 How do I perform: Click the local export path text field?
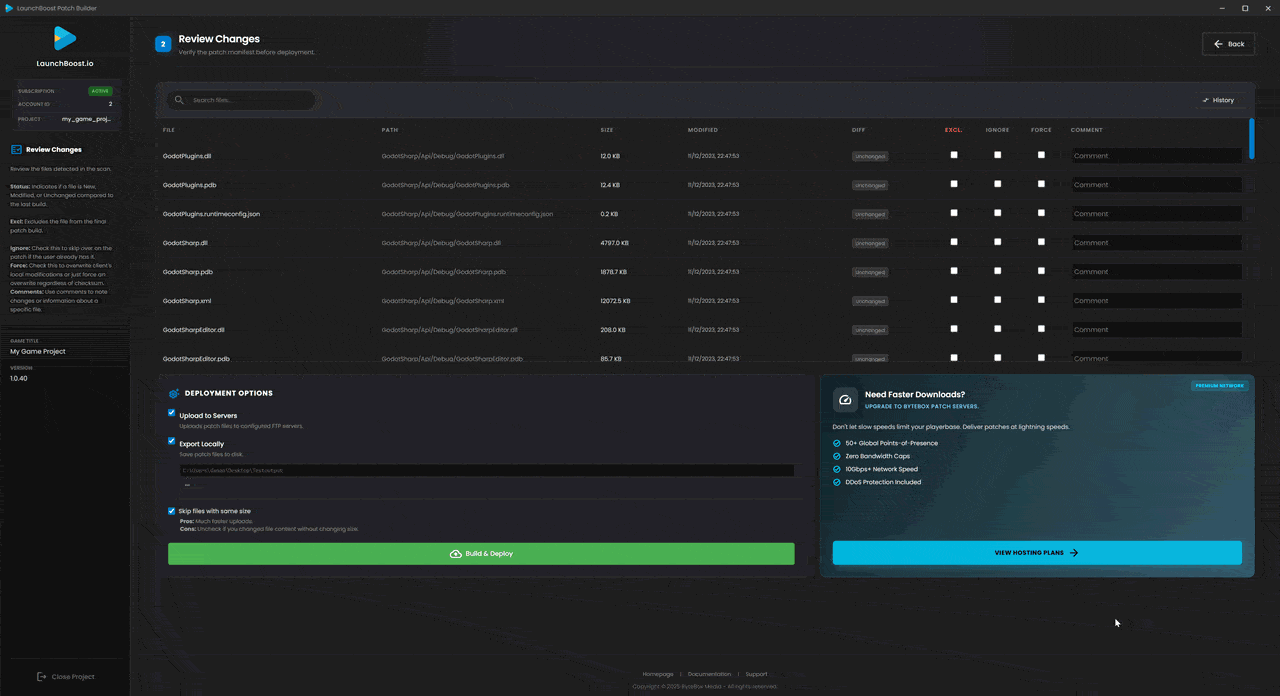[487, 470]
